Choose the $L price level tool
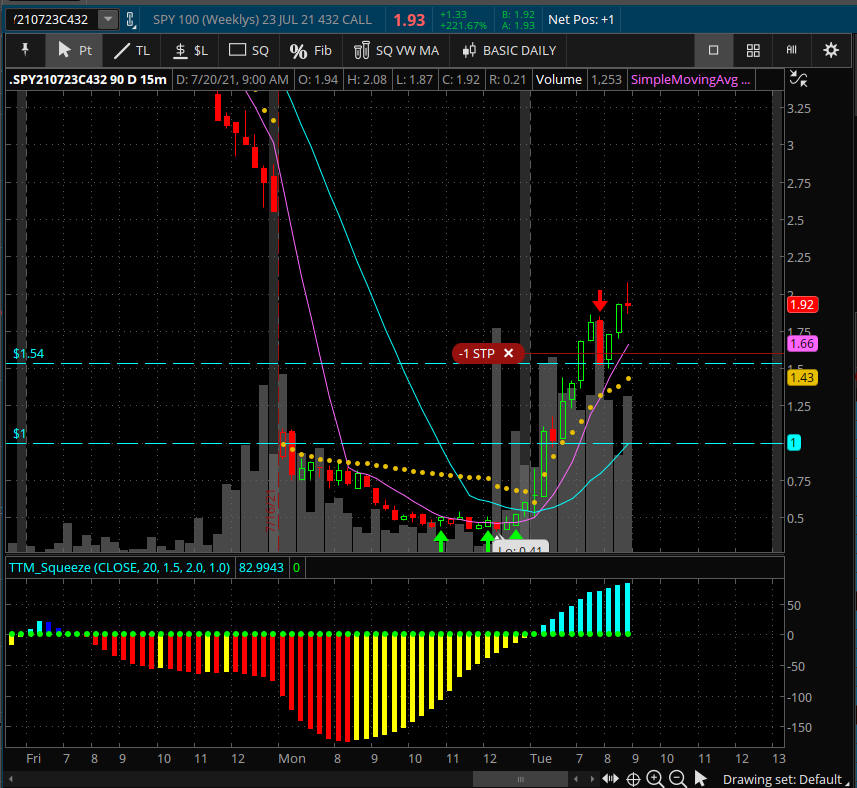The height and width of the screenshot is (788, 857). click(x=189, y=50)
